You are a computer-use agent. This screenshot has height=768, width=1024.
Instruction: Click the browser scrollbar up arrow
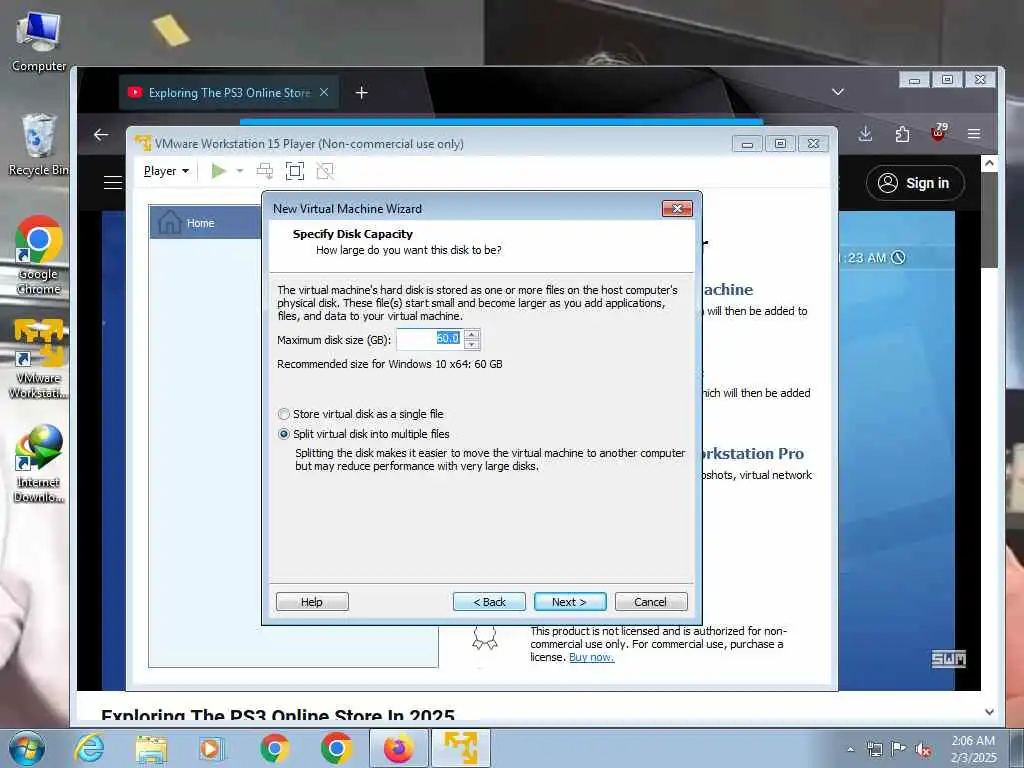[x=989, y=163]
